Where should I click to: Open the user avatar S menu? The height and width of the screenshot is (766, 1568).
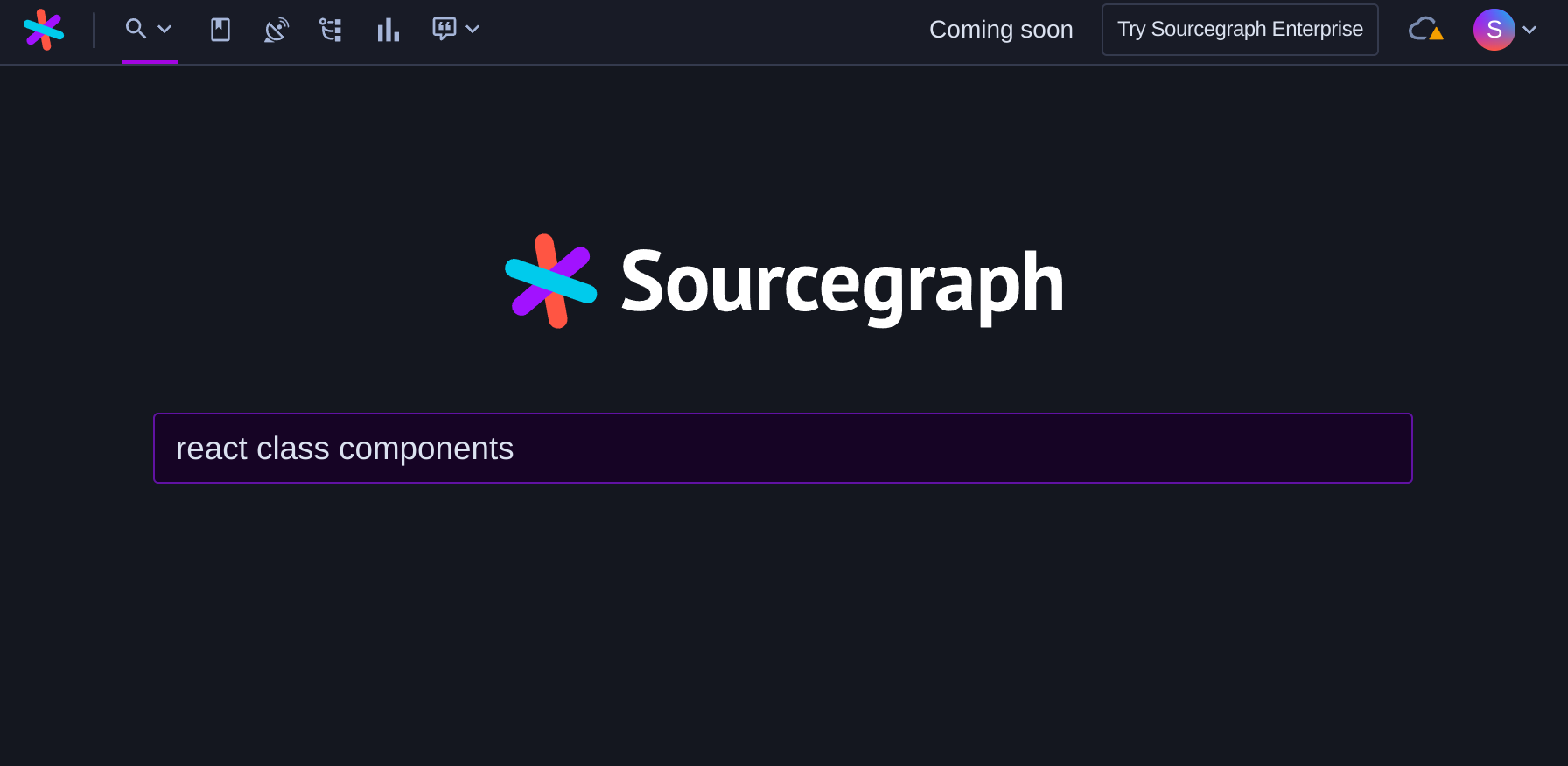pos(1494,30)
